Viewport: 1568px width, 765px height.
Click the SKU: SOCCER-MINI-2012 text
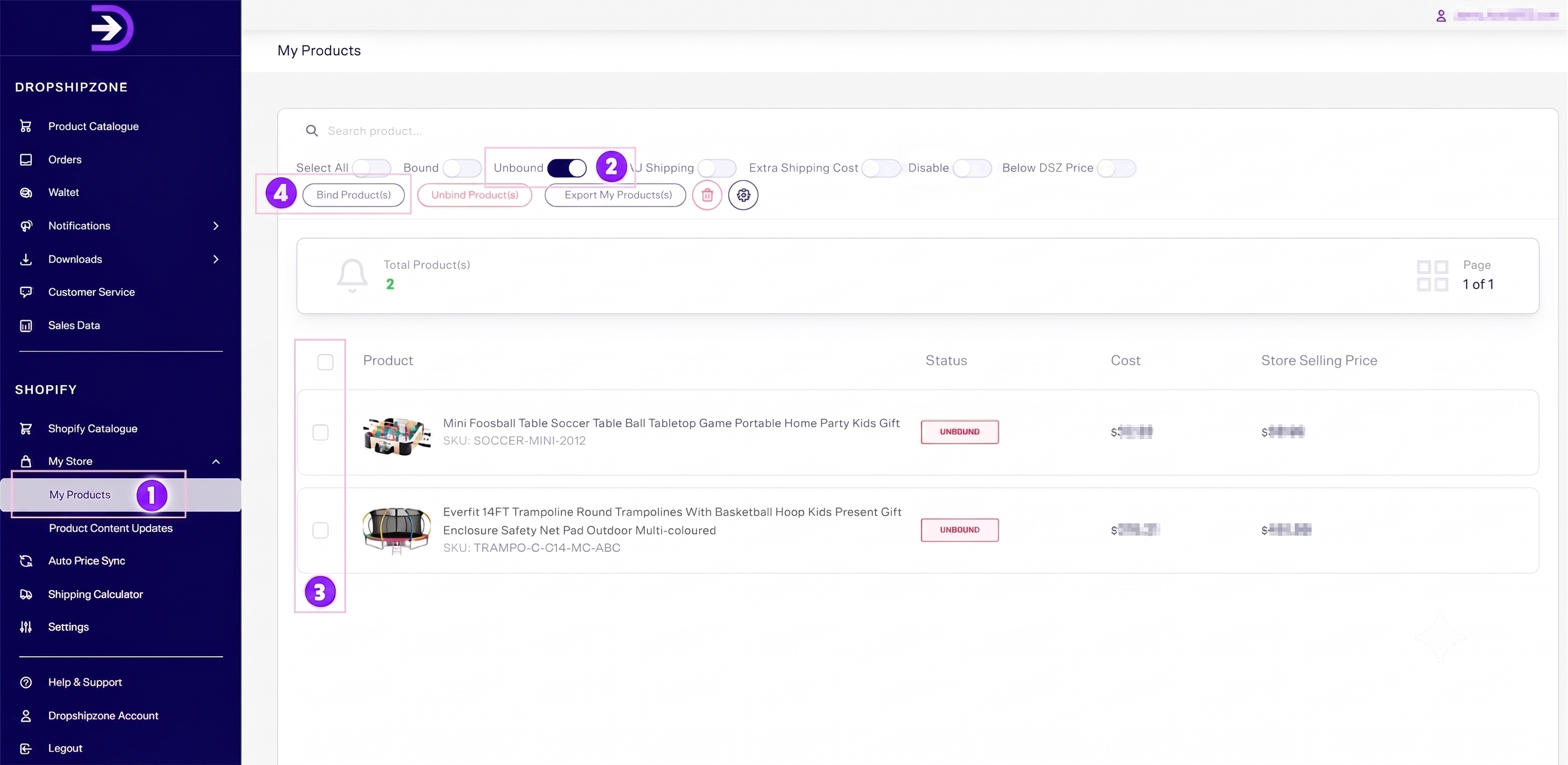[x=514, y=440]
